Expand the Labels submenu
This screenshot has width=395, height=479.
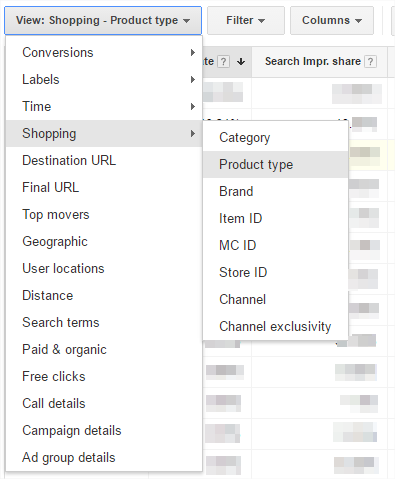click(x=104, y=80)
